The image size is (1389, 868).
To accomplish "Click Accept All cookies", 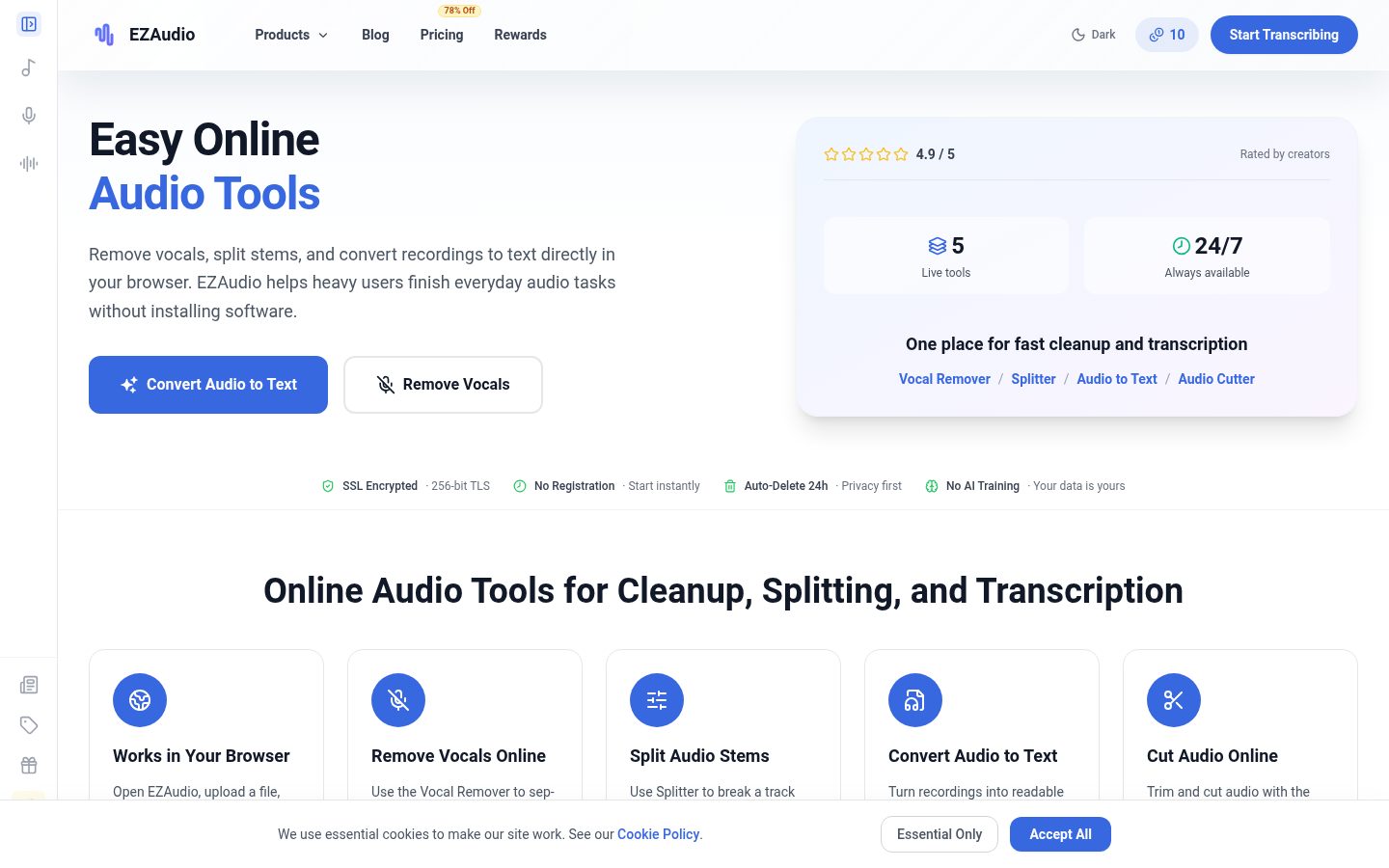I will tap(1060, 834).
